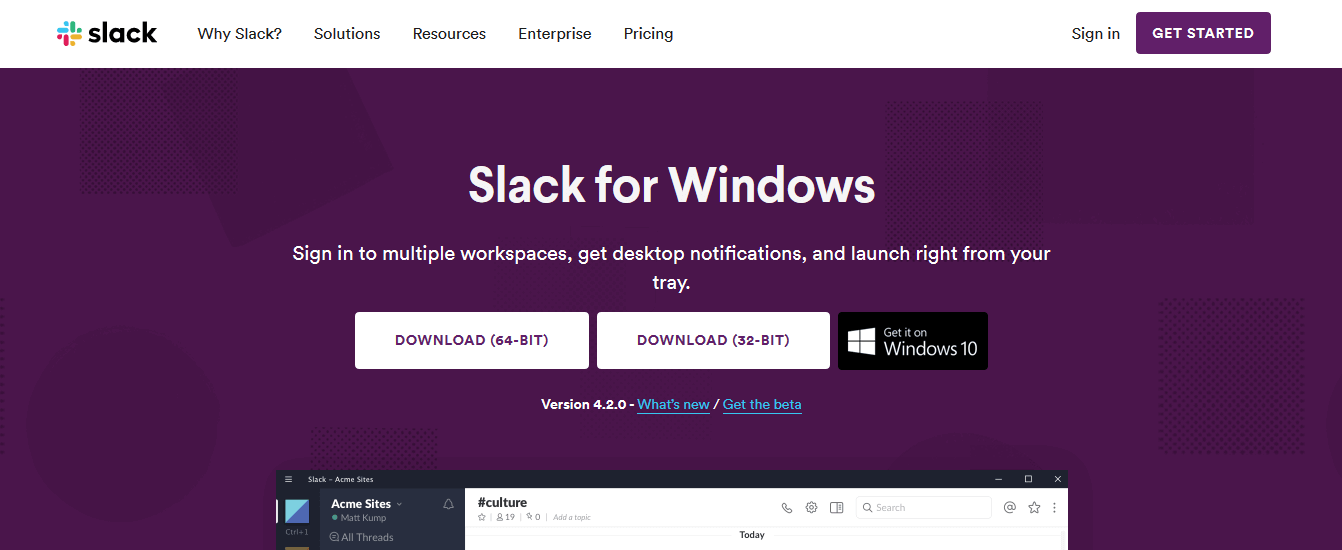Click the Slack for Windows heading
This screenshot has width=1342, height=550.
pos(672,185)
